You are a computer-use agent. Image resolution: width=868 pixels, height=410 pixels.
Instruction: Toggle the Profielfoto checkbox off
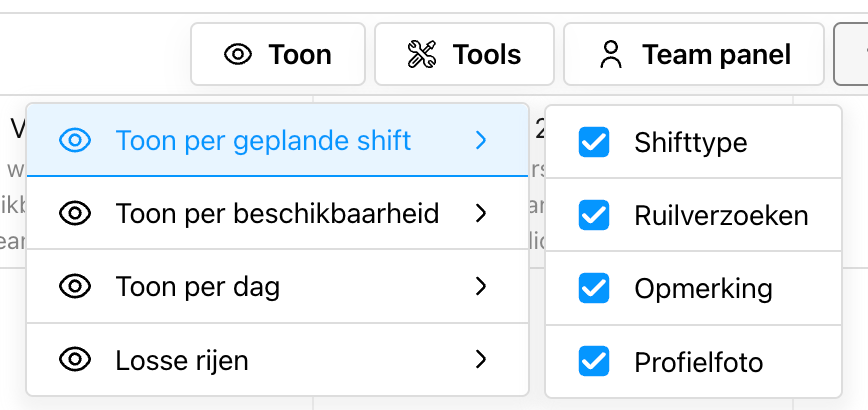coord(594,361)
